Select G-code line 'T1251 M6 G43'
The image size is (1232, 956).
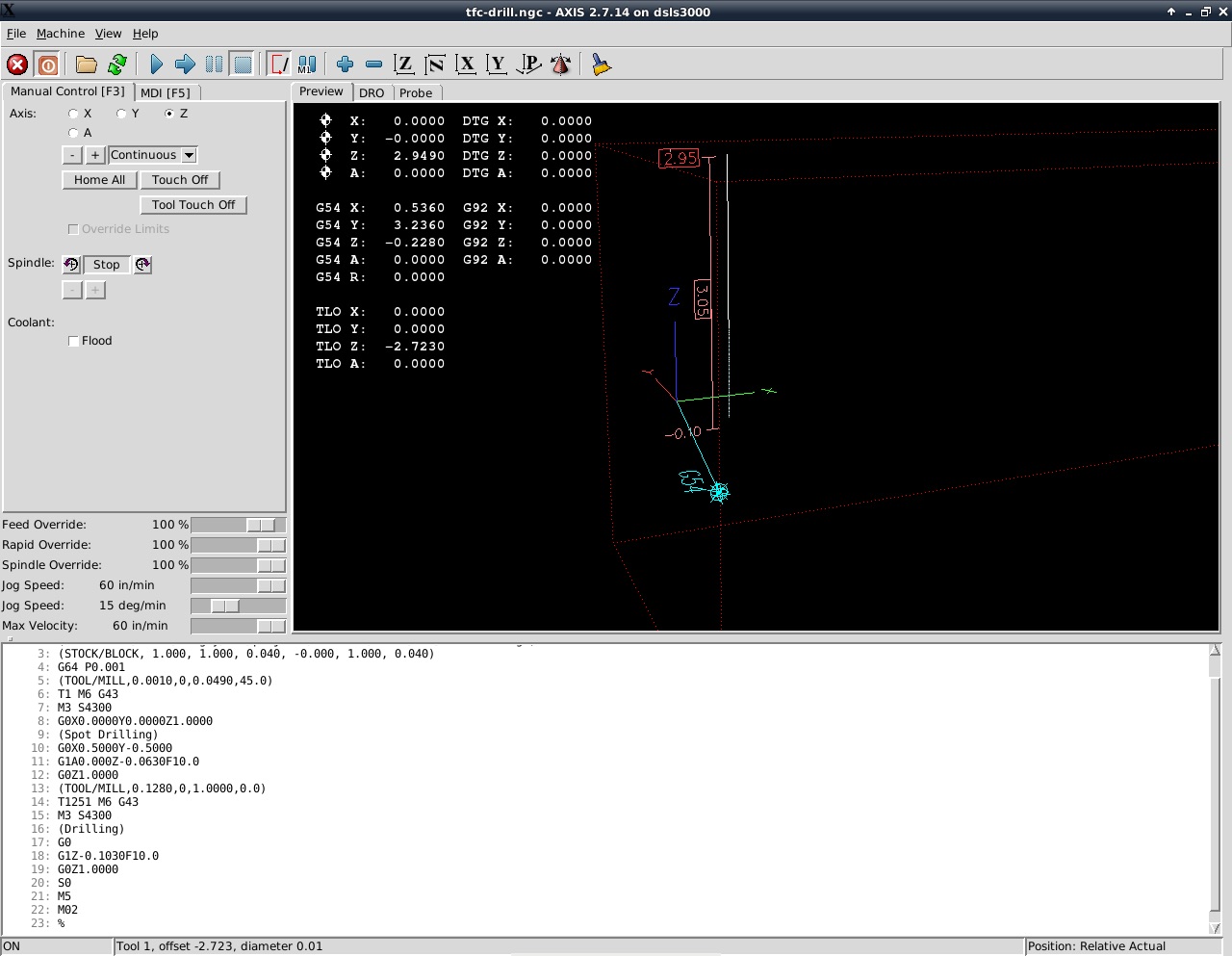click(x=98, y=802)
